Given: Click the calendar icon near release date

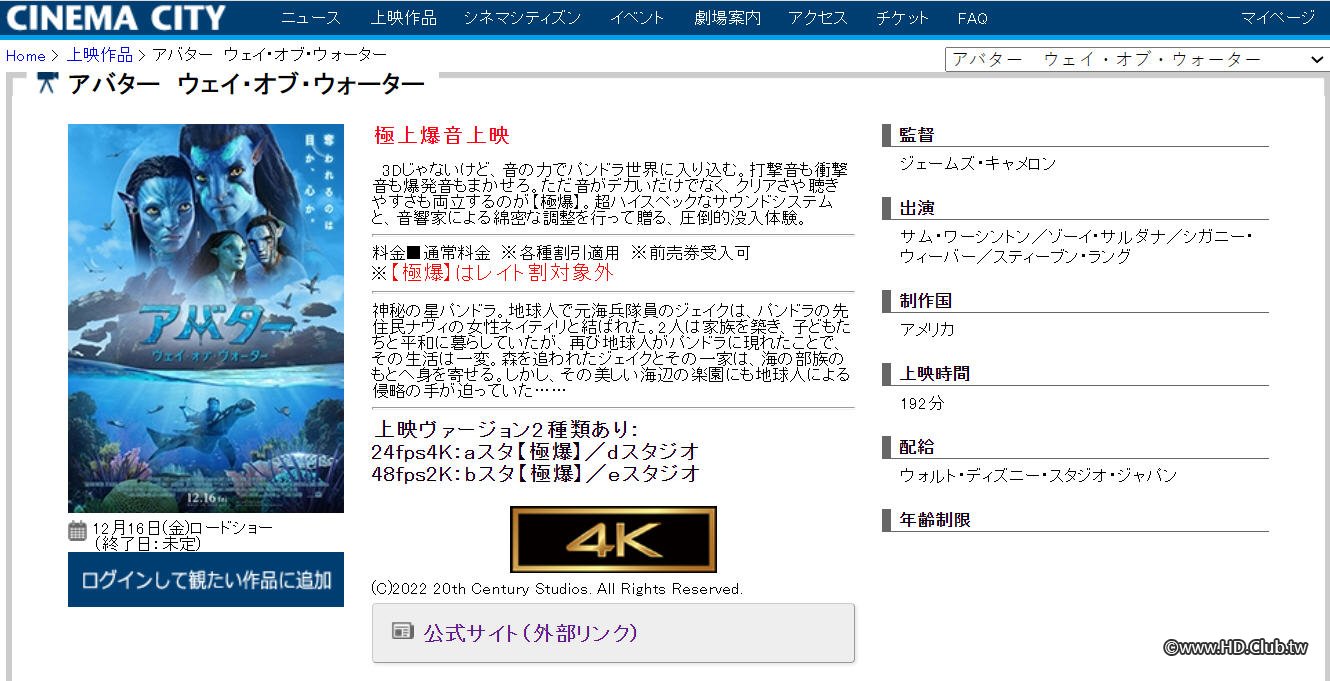Looking at the screenshot, I should (x=77, y=531).
